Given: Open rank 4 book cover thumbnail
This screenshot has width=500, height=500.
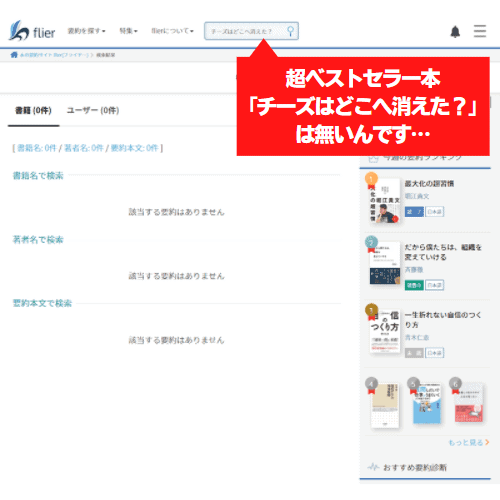Looking at the screenshot, I should (x=385, y=405).
